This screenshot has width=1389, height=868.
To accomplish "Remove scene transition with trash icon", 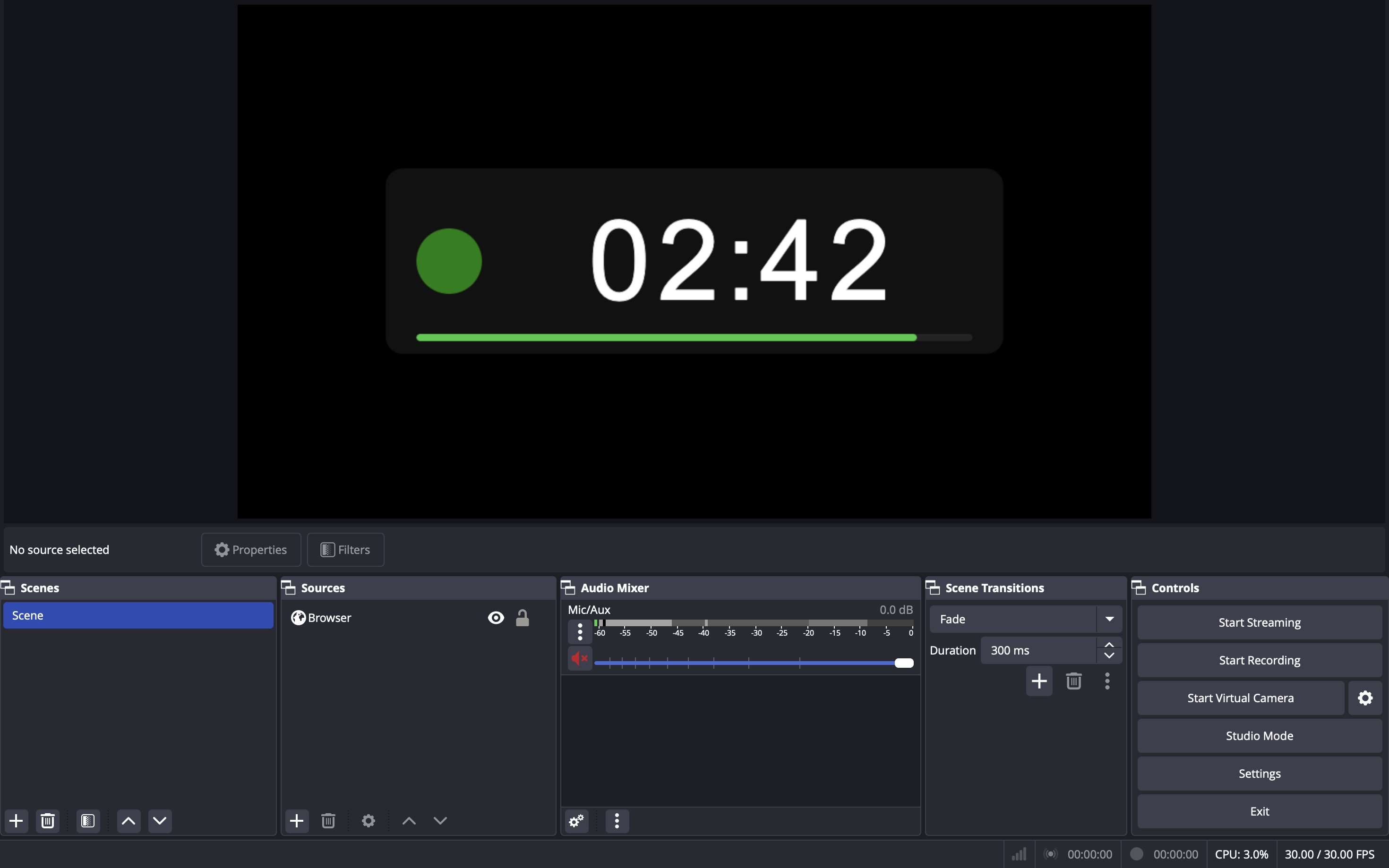I will pos(1073,681).
